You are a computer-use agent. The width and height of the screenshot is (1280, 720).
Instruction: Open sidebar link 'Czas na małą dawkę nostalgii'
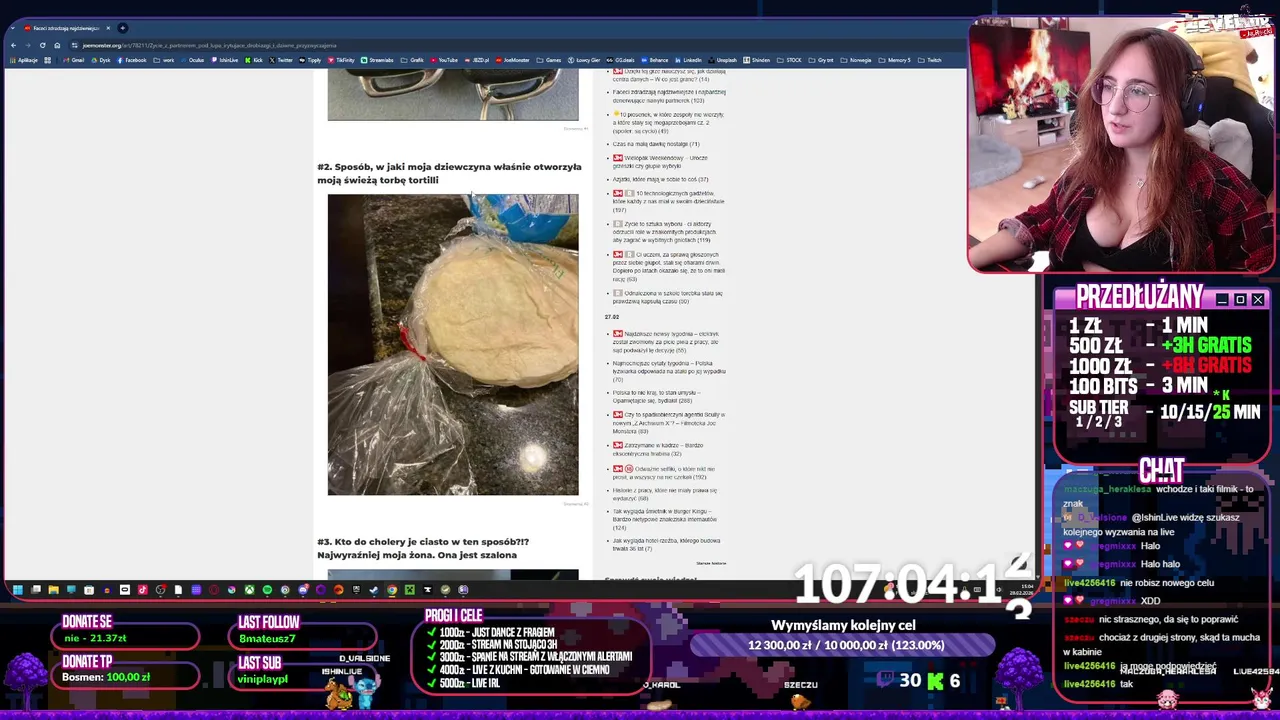point(656,144)
